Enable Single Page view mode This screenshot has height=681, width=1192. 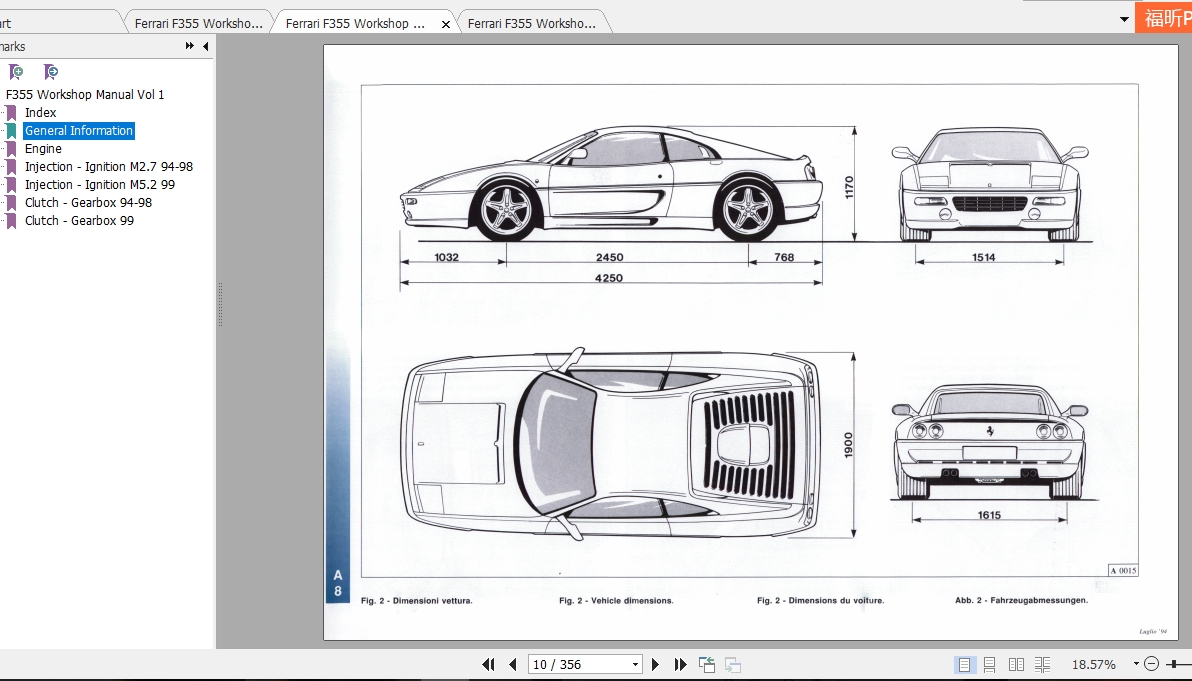[x=965, y=663]
